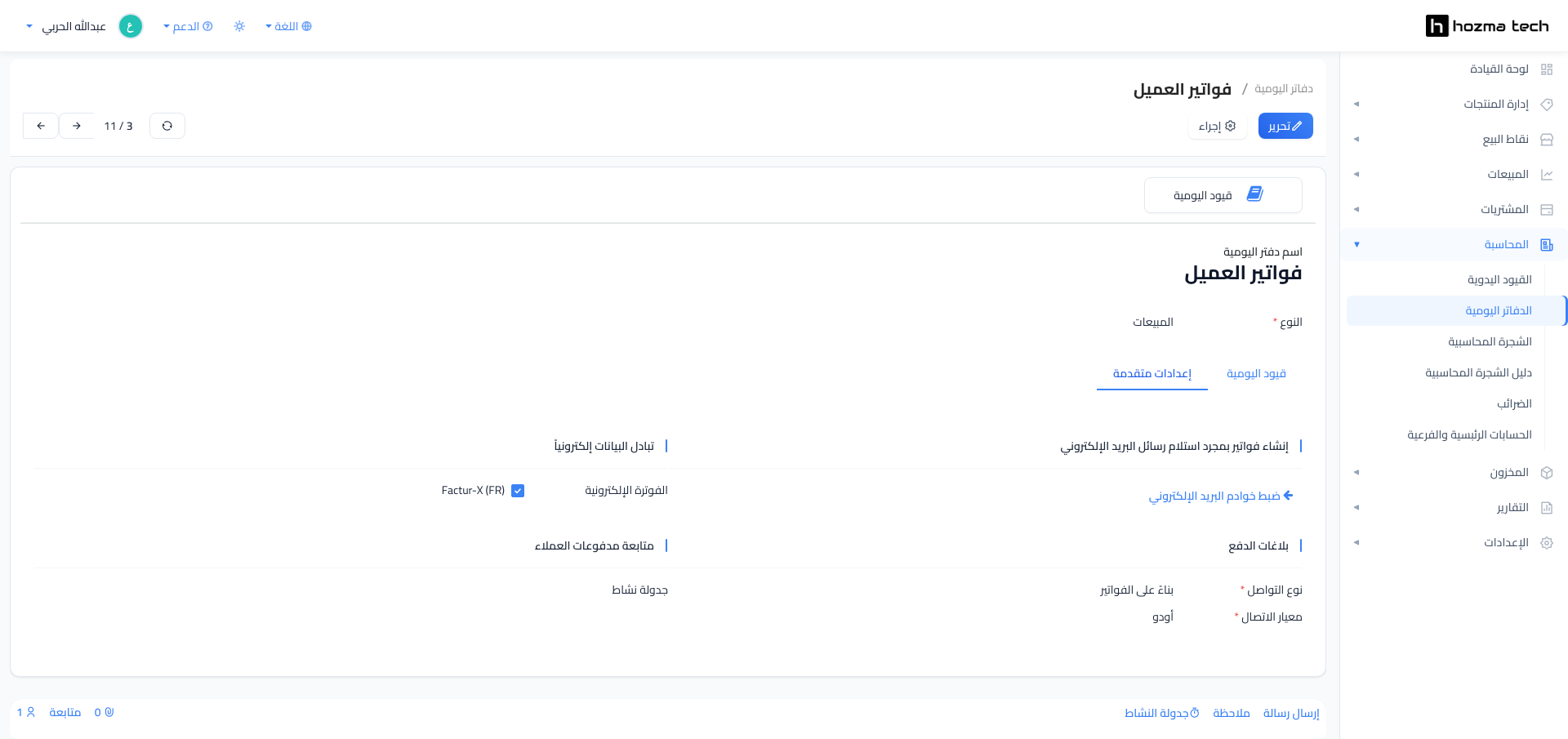Toggle the Factur-X (FR) checkbox

click(x=518, y=491)
